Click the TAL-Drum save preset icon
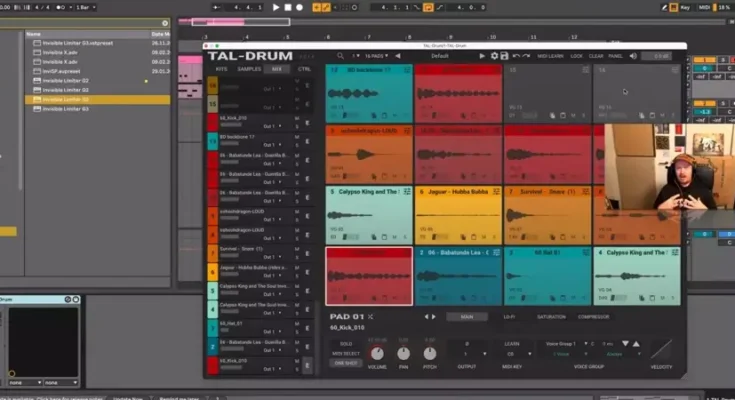This screenshot has height=400, width=735. click(504, 56)
